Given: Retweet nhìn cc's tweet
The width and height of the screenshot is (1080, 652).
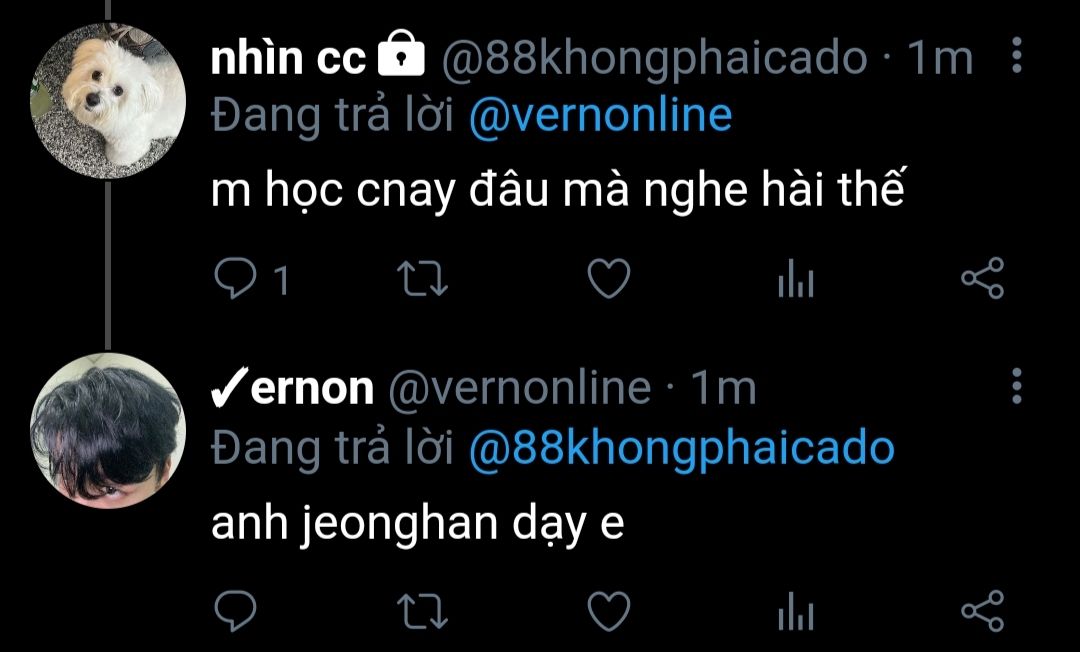Looking at the screenshot, I should coord(423,278).
